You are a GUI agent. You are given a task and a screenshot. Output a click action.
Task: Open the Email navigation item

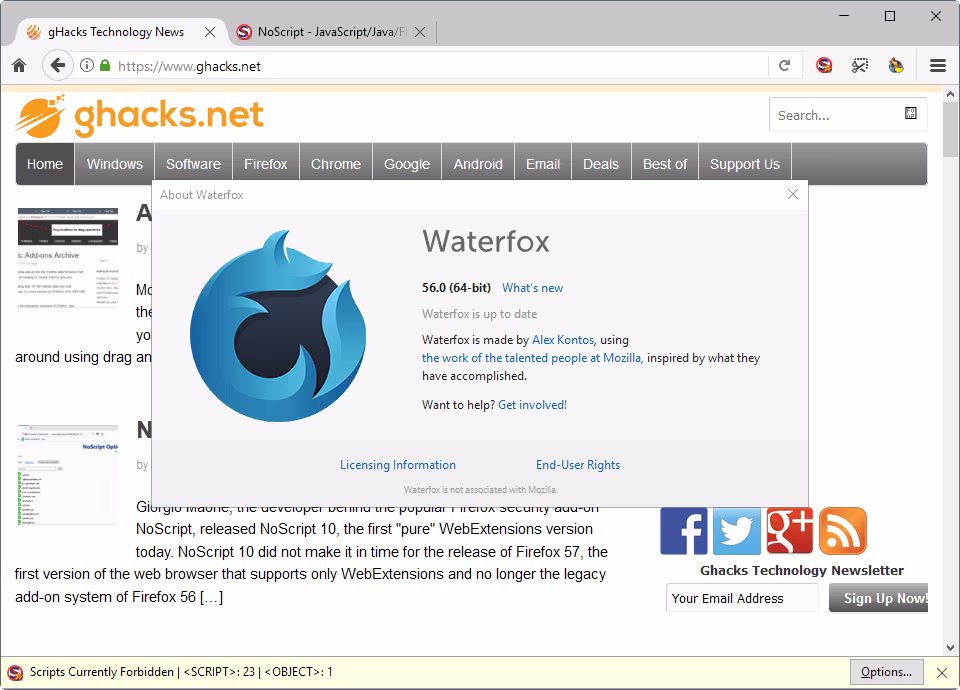[543, 164]
